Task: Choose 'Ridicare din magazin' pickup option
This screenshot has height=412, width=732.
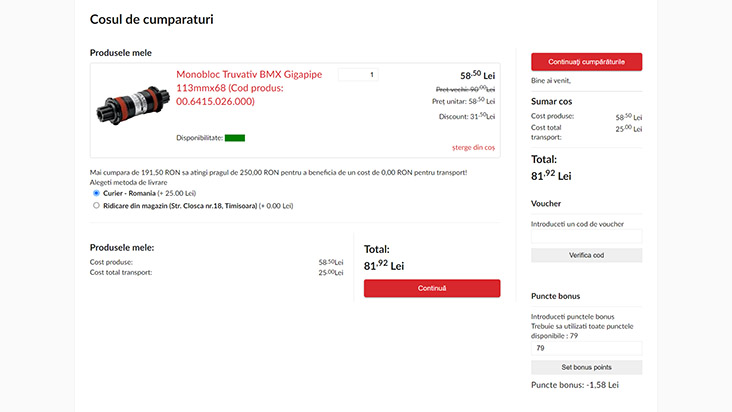Action: point(96,205)
